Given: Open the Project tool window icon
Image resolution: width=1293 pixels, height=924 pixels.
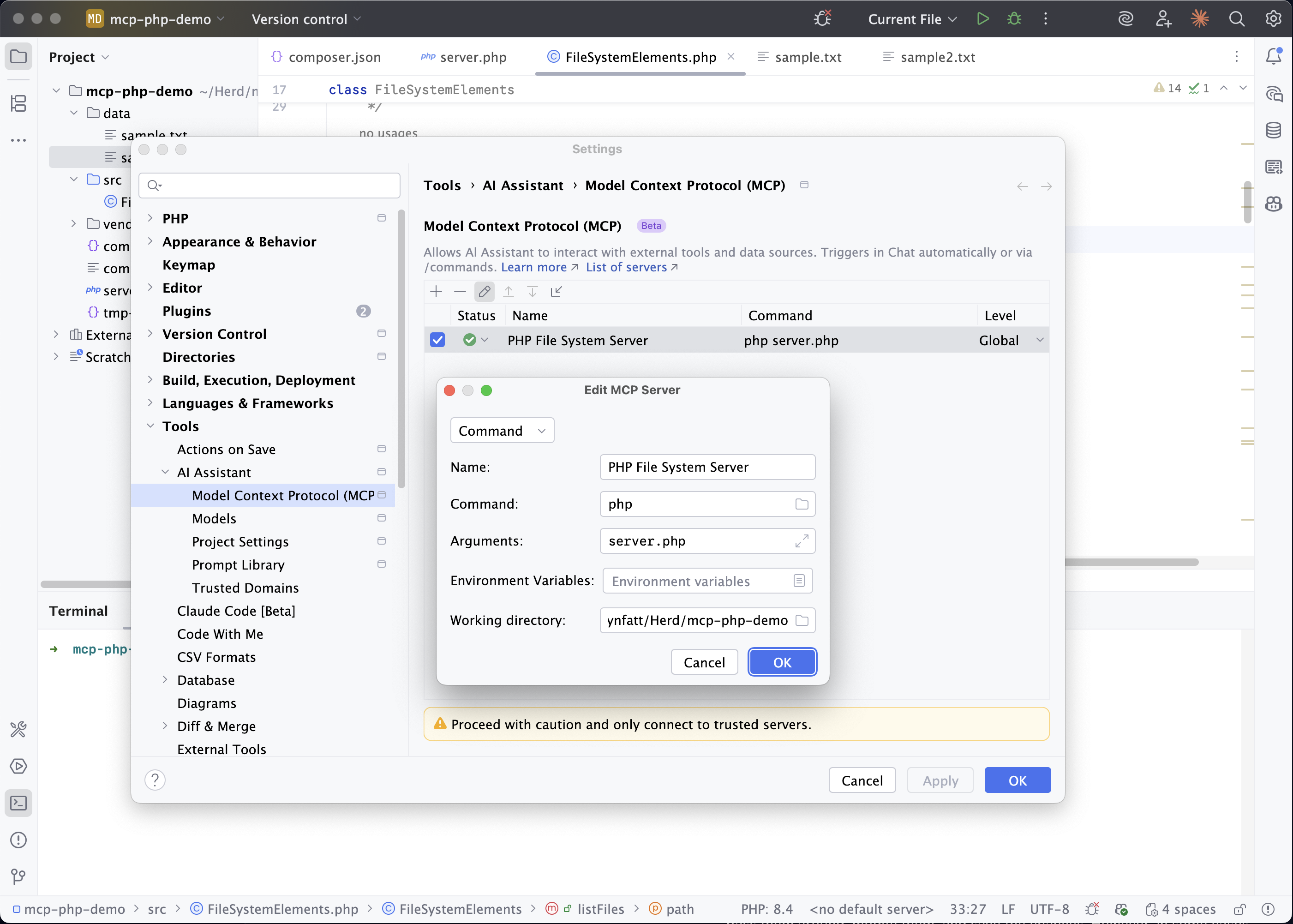Looking at the screenshot, I should point(19,56).
